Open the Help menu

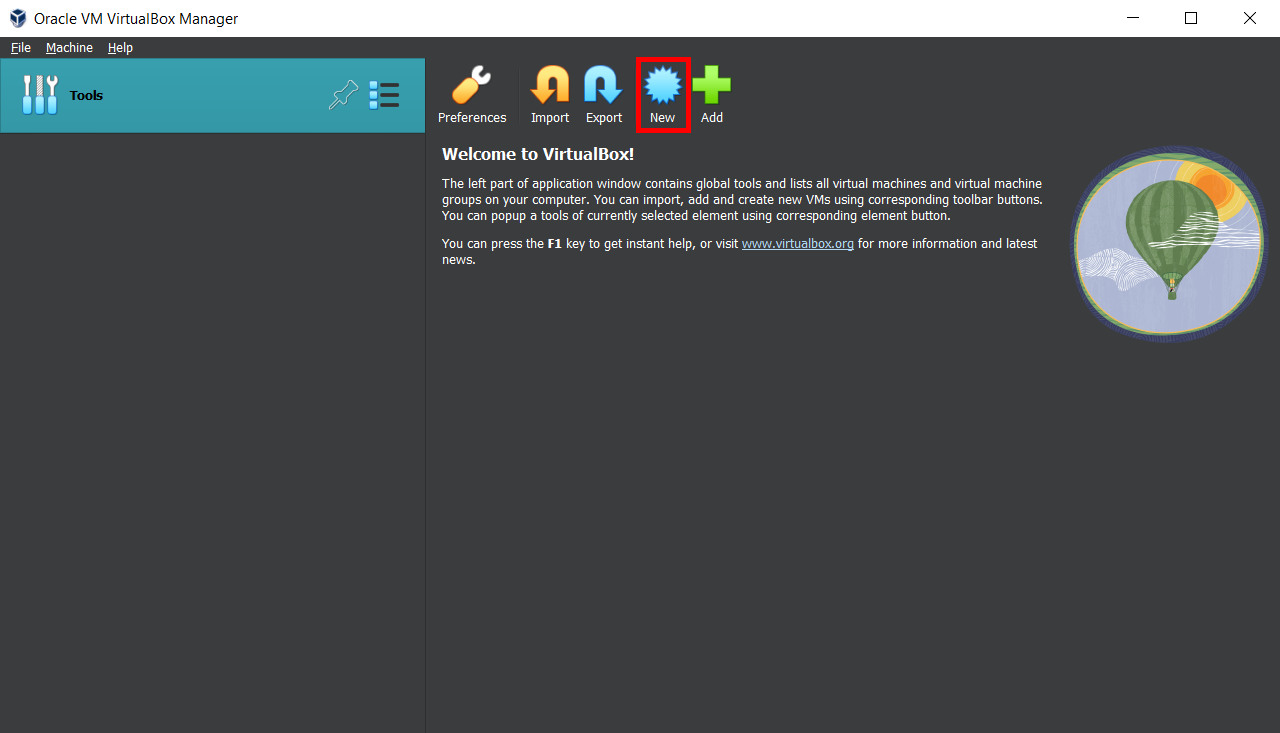(x=120, y=48)
